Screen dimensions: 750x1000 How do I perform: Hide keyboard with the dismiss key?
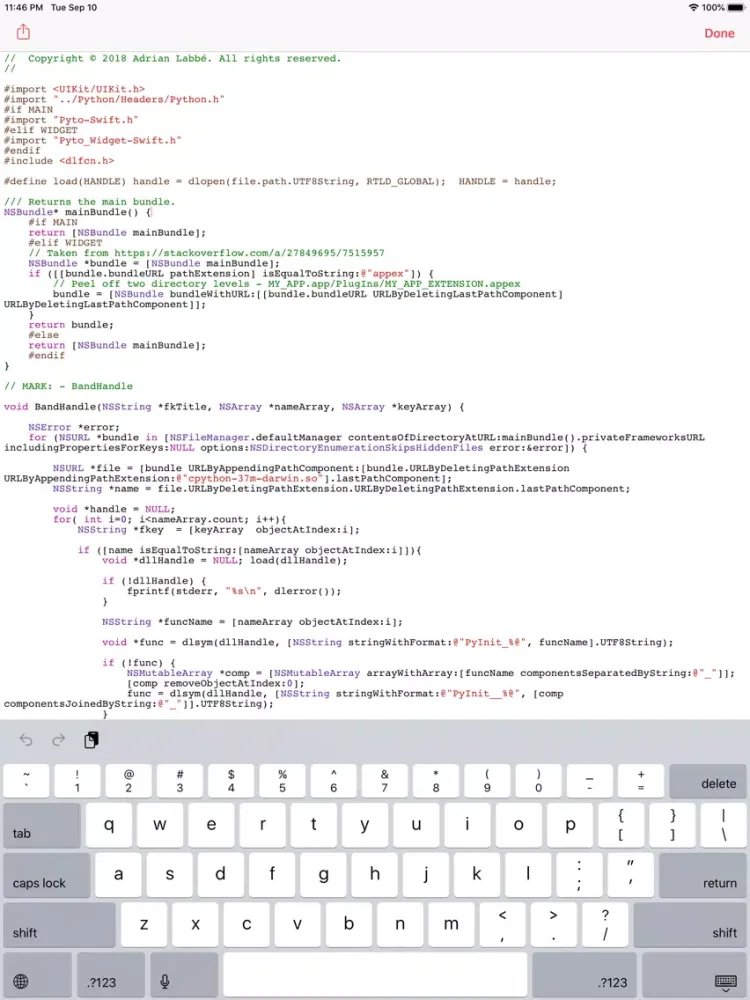pos(725,981)
